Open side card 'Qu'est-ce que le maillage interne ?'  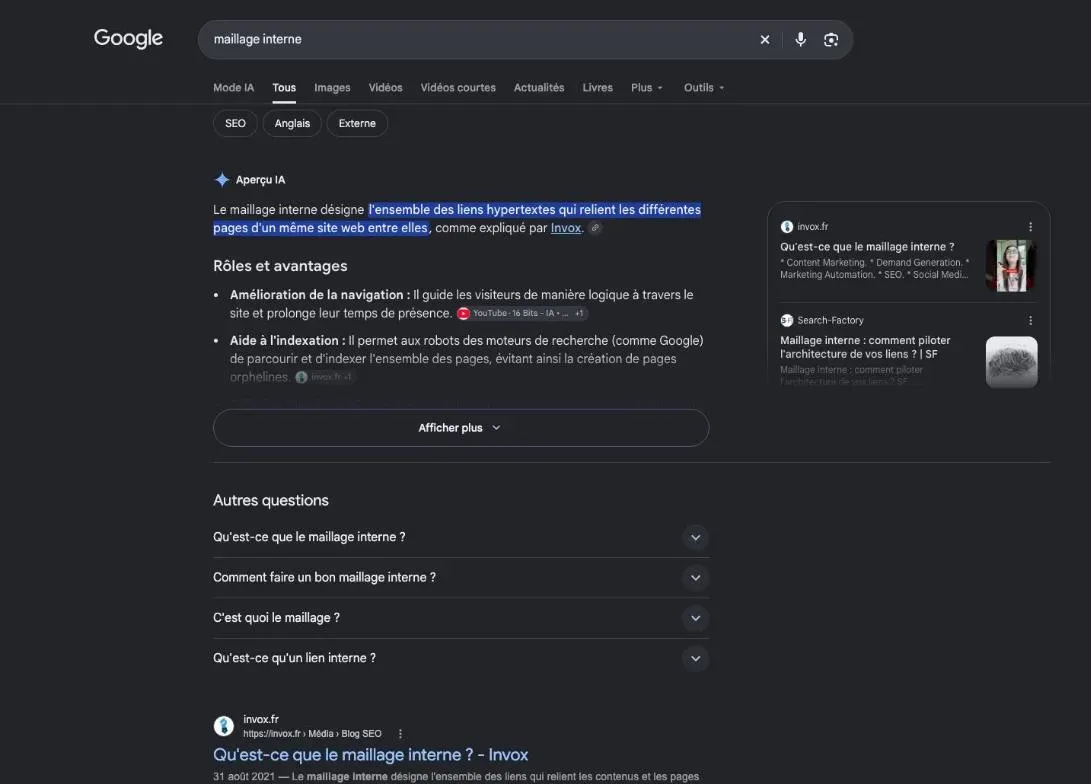point(867,247)
